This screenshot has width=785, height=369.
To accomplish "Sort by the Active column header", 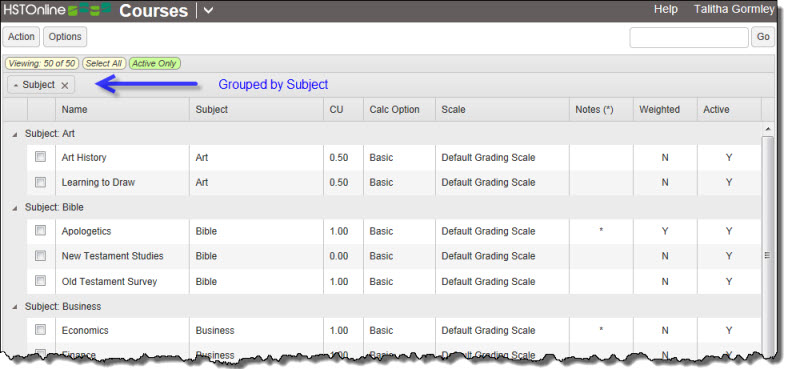I will coord(729,110).
